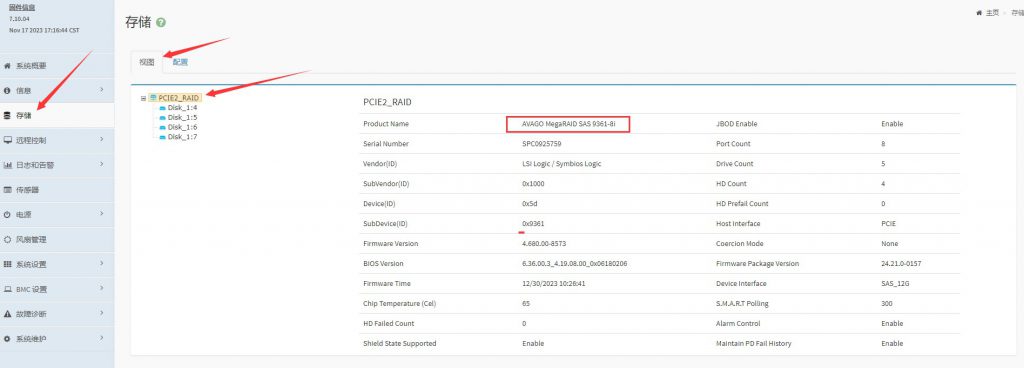1024x368 pixels.
Task: Click the Shield State Supported label
Action: click(x=399, y=343)
